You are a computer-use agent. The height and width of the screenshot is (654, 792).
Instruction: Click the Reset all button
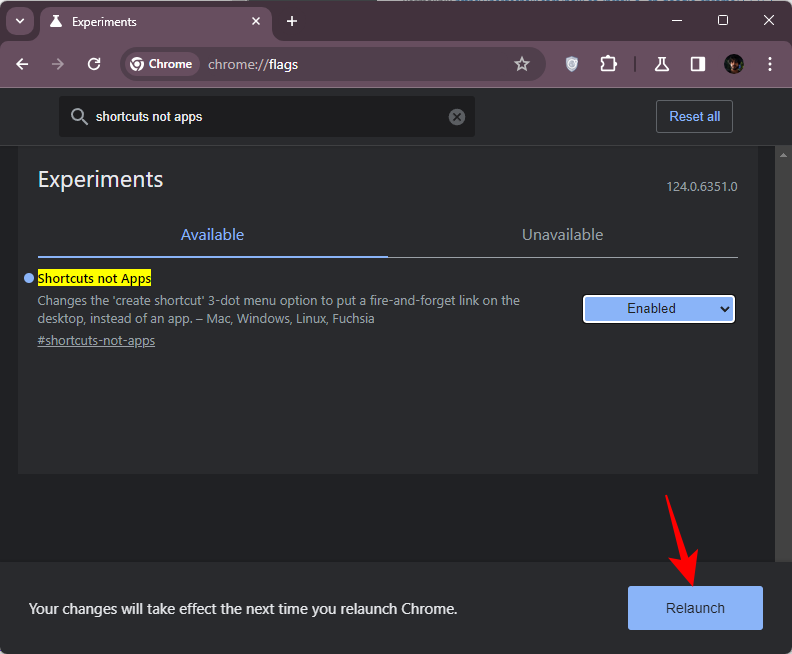[x=694, y=117]
